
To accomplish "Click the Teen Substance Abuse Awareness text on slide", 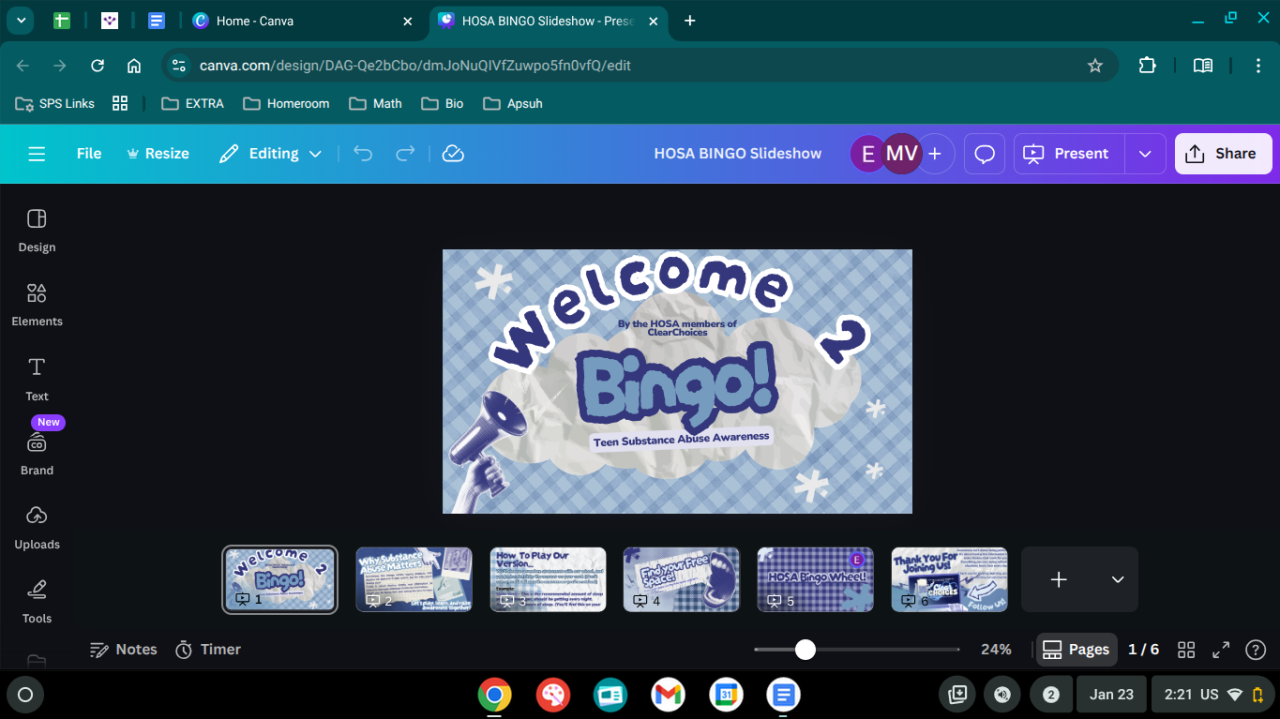I will tap(681, 439).
